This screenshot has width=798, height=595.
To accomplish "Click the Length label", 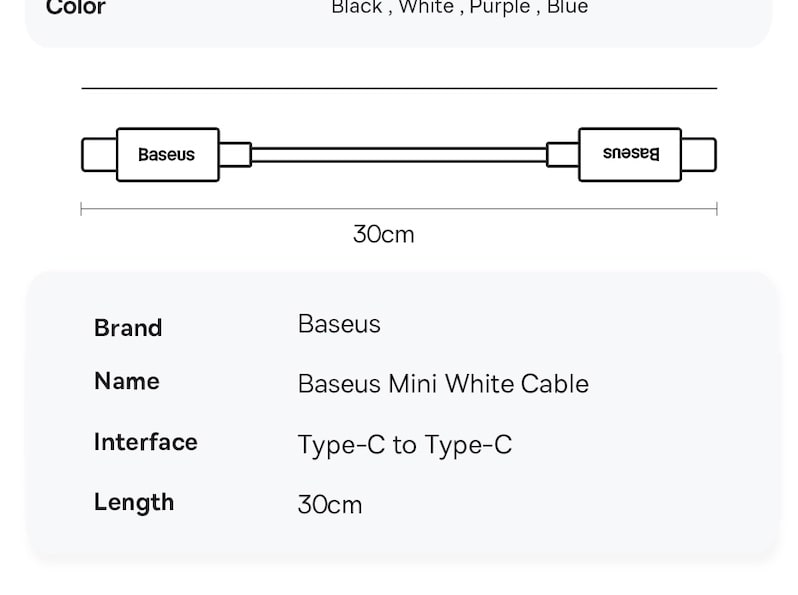I will [134, 503].
